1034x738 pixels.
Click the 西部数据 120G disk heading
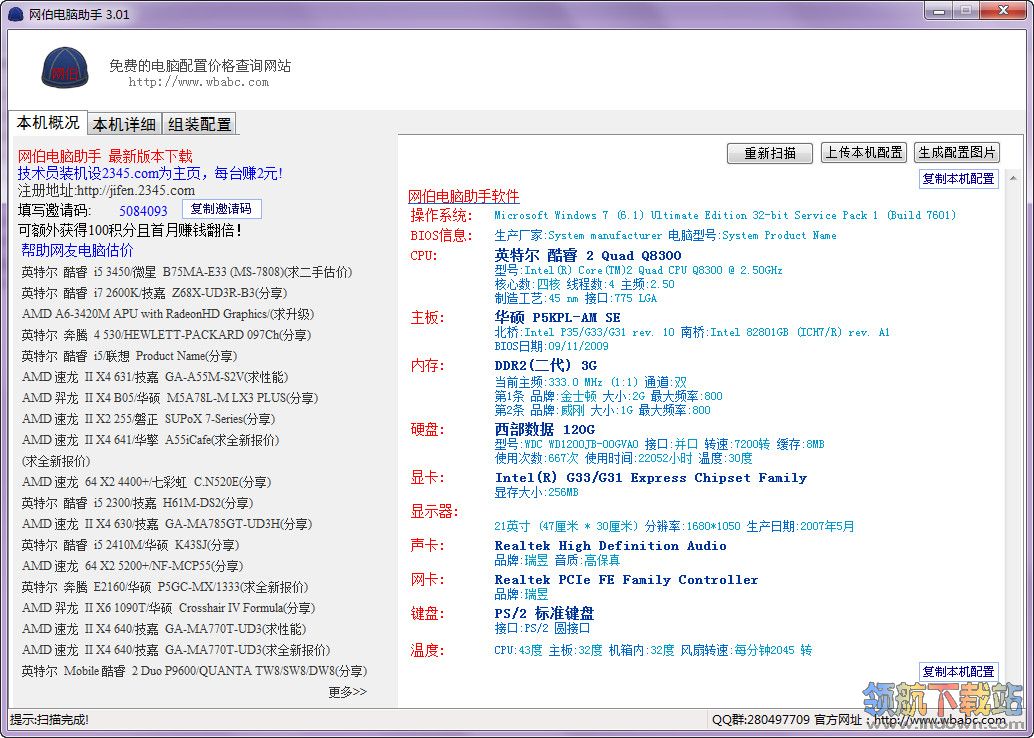[545, 429]
